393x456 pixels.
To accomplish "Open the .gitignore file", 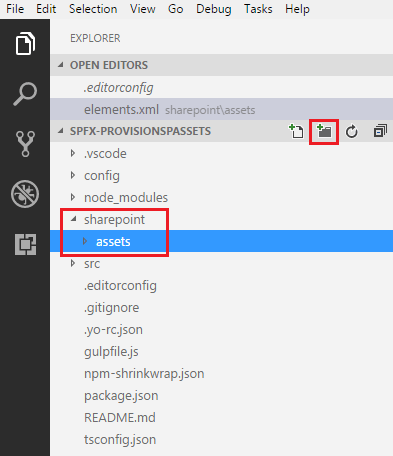I will pos(221,307).
